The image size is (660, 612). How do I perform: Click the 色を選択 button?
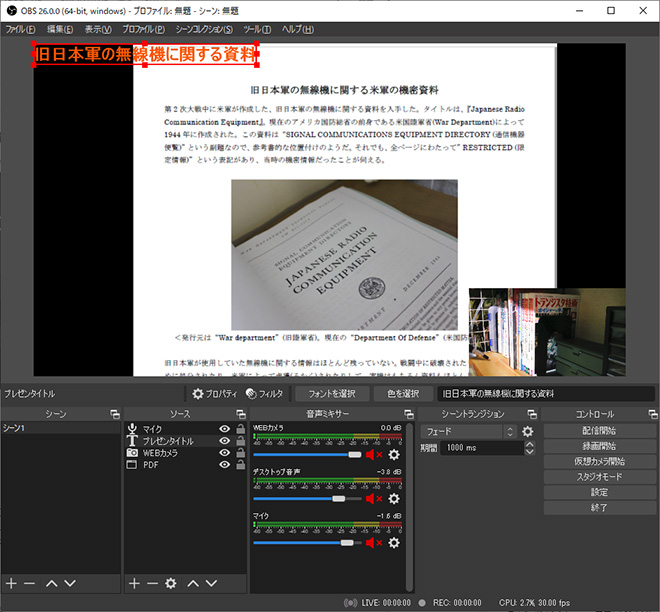click(403, 394)
